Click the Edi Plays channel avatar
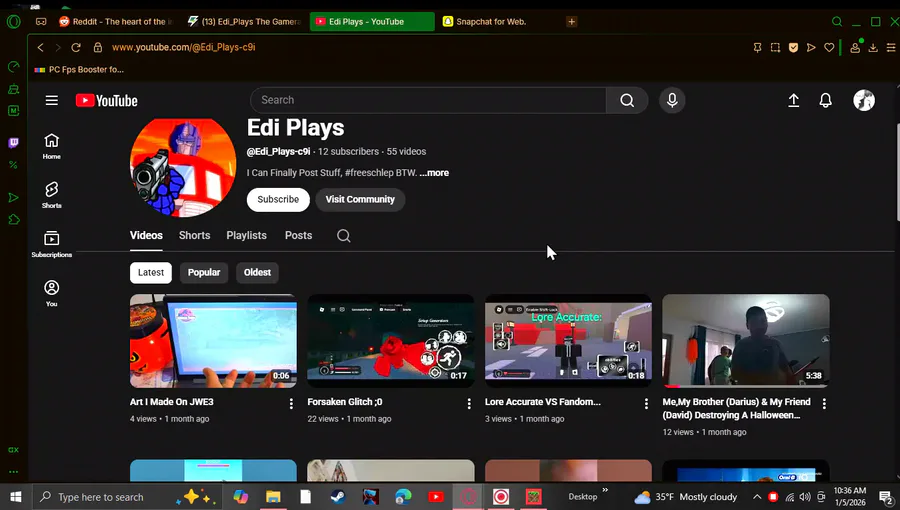This screenshot has width=900, height=510. coord(183,168)
